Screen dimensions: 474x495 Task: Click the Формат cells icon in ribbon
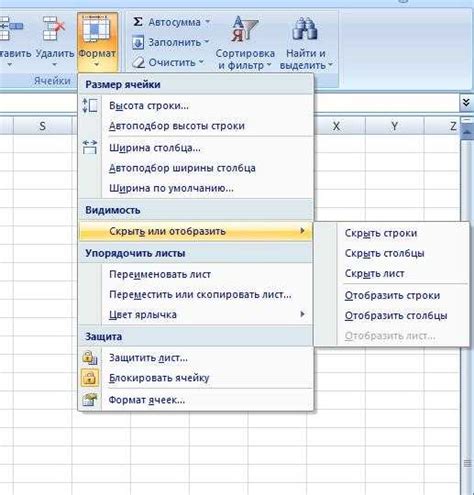coord(96,29)
